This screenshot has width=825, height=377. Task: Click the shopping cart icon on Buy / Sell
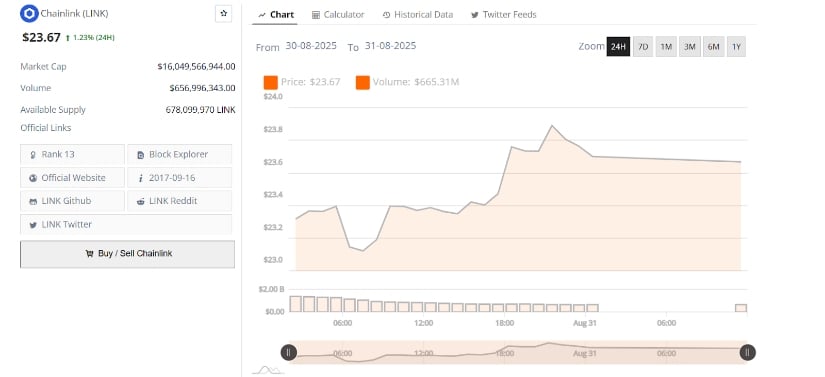click(x=89, y=253)
